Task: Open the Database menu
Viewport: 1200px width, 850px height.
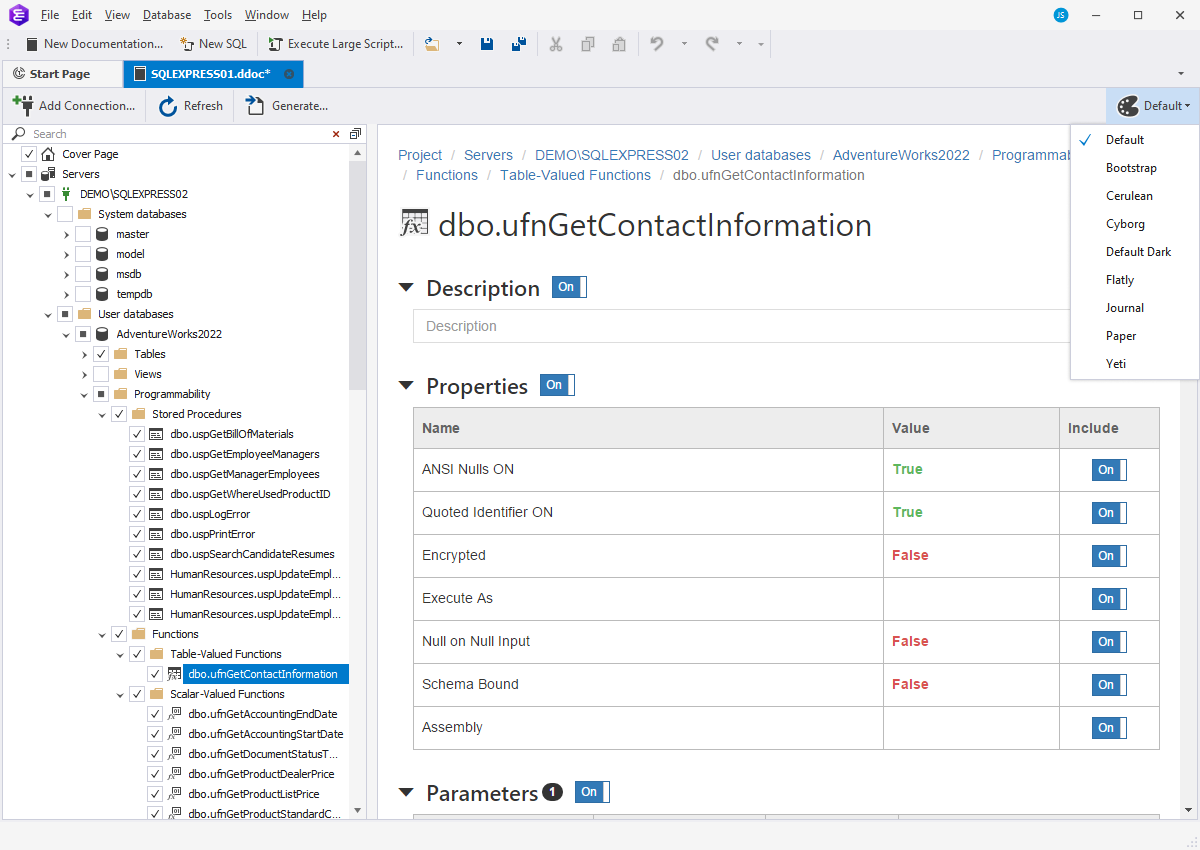Action: coord(166,15)
